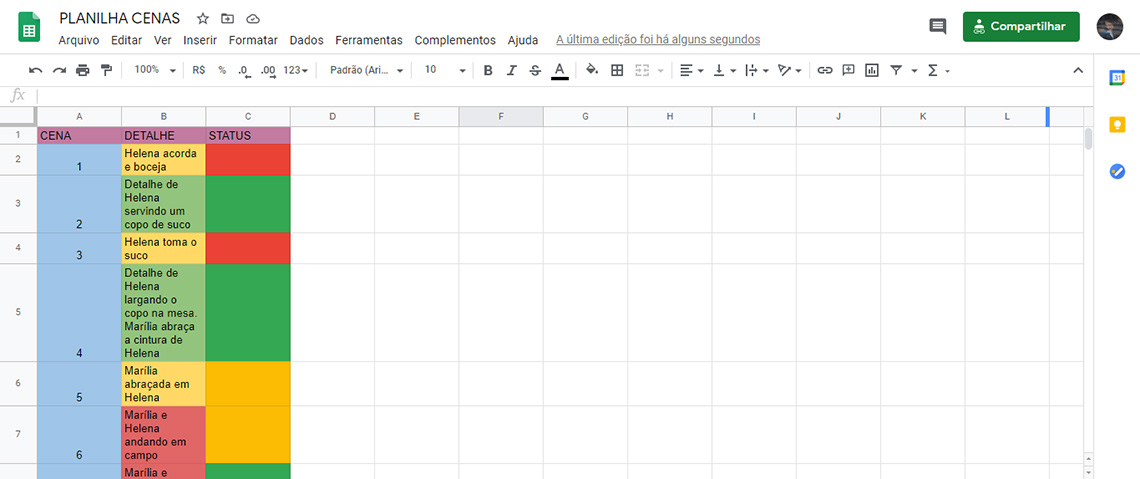1140x479 pixels.
Task: Open the fill color bucket tool
Action: pyautogui.click(x=591, y=70)
